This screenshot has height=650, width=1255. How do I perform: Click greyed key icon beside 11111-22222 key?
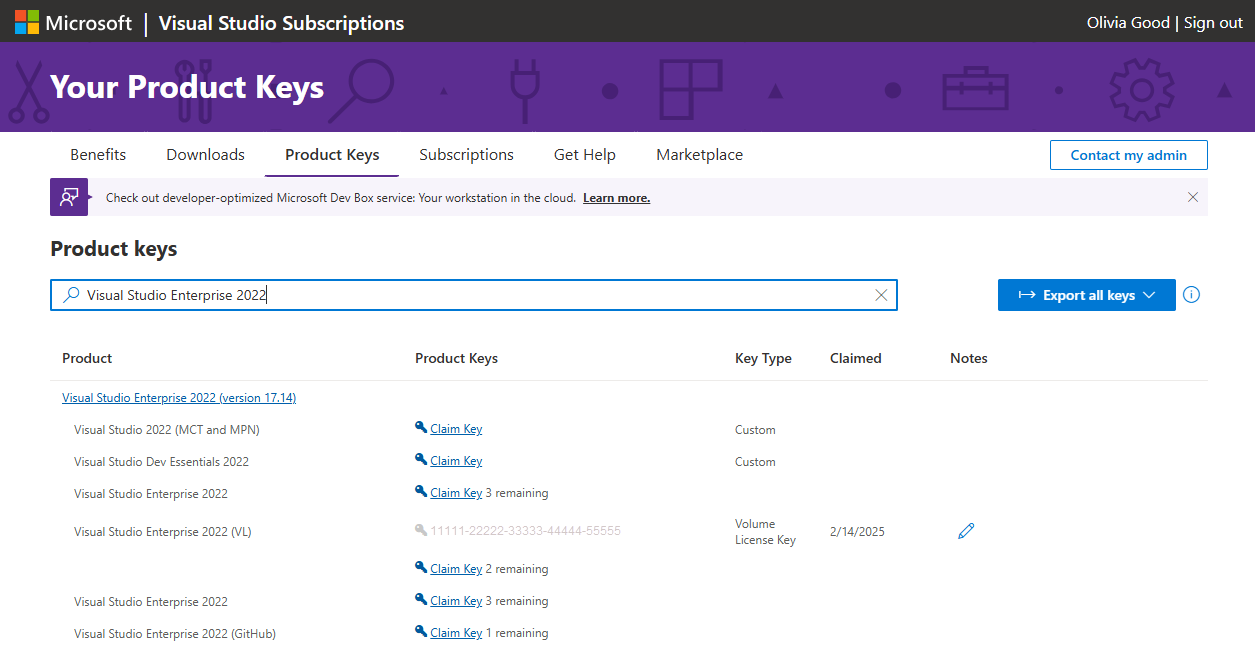click(421, 530)
